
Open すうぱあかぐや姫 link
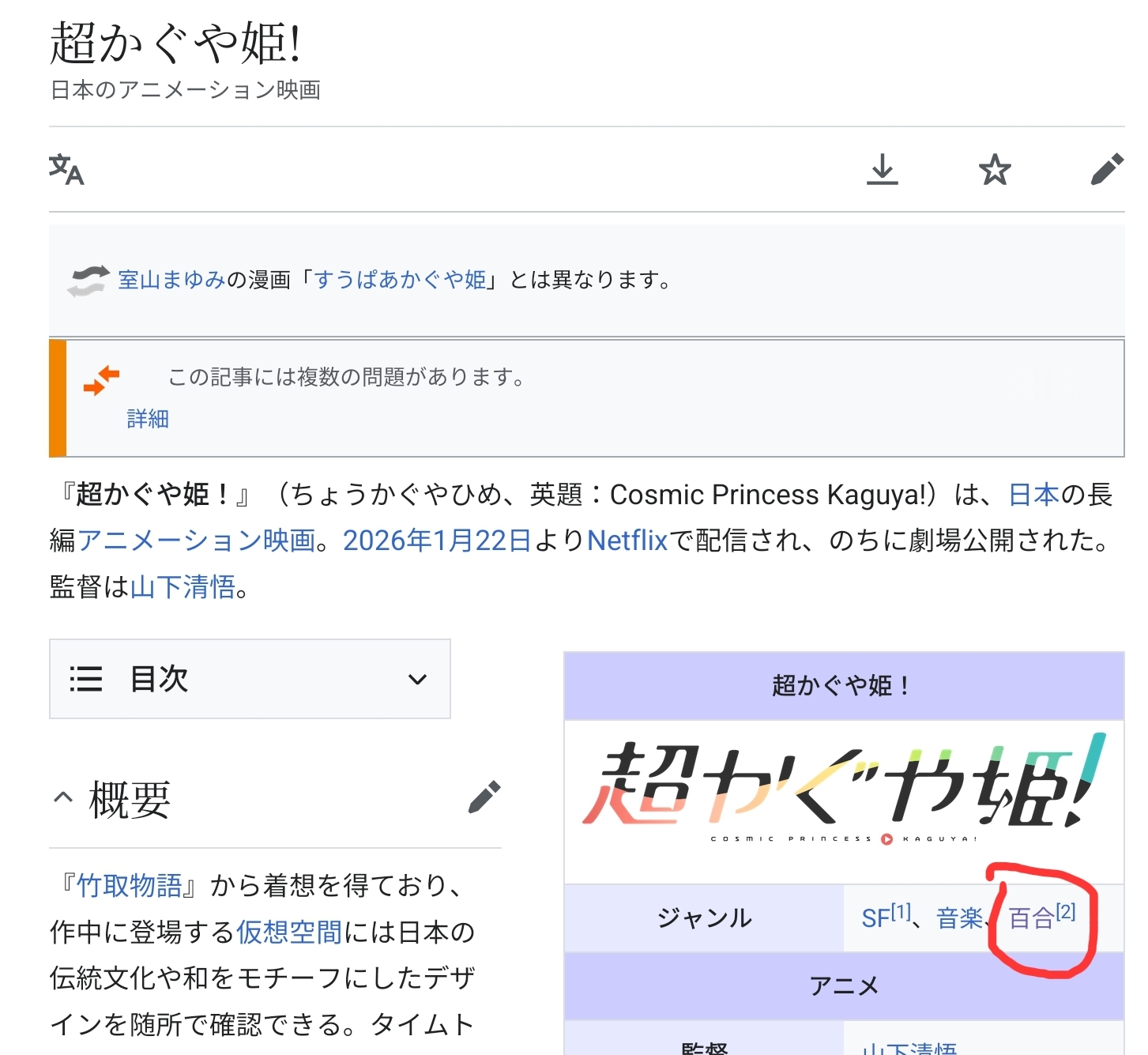pos(400,280)
